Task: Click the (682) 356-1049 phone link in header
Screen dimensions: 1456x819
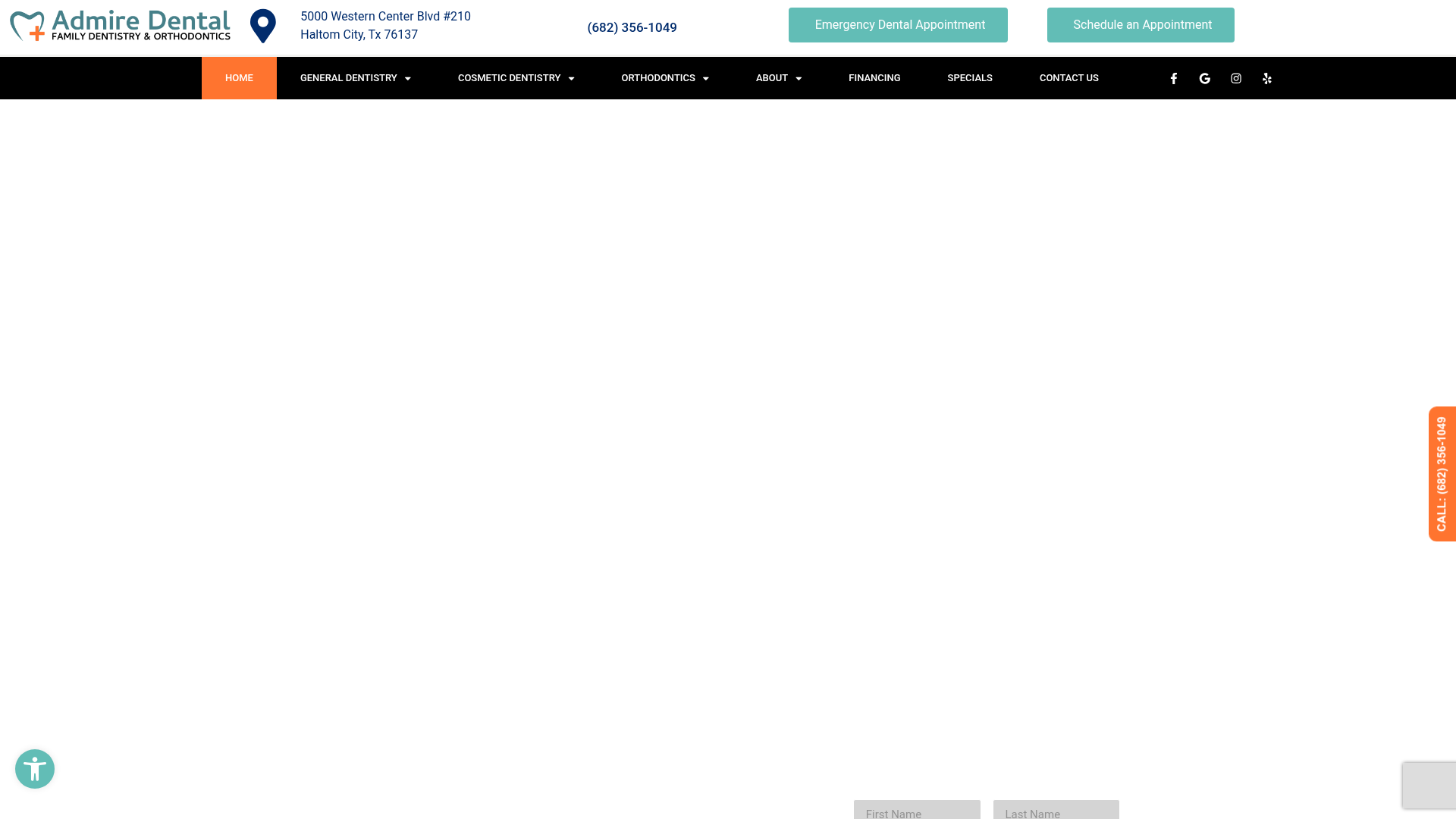Action: pyautogui.click(x=632, y=28)
